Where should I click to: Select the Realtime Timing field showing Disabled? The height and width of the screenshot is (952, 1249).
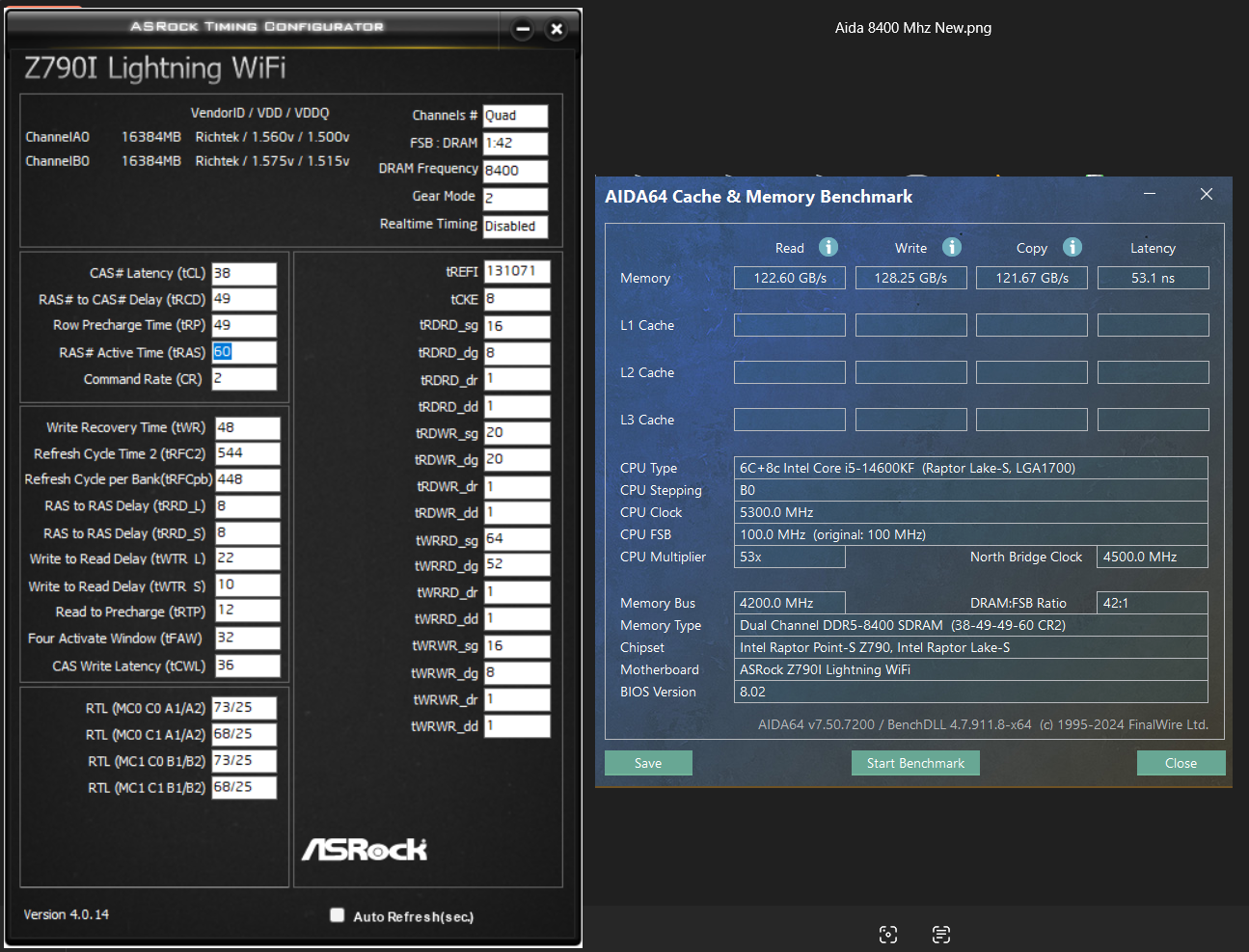515,226
